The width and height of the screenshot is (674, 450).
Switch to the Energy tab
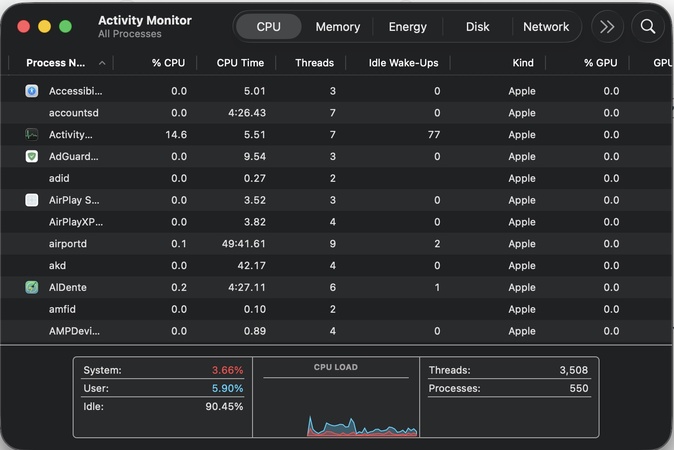point(407,27)
